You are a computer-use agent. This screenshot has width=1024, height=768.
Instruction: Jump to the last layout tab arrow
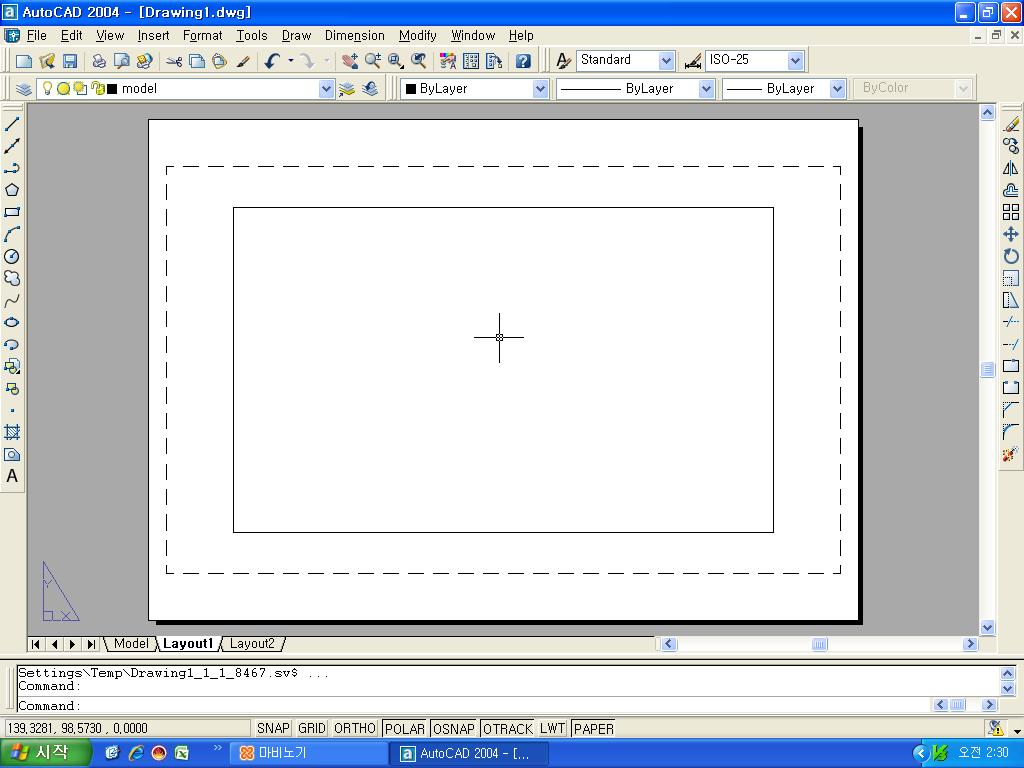pos(91,645)
